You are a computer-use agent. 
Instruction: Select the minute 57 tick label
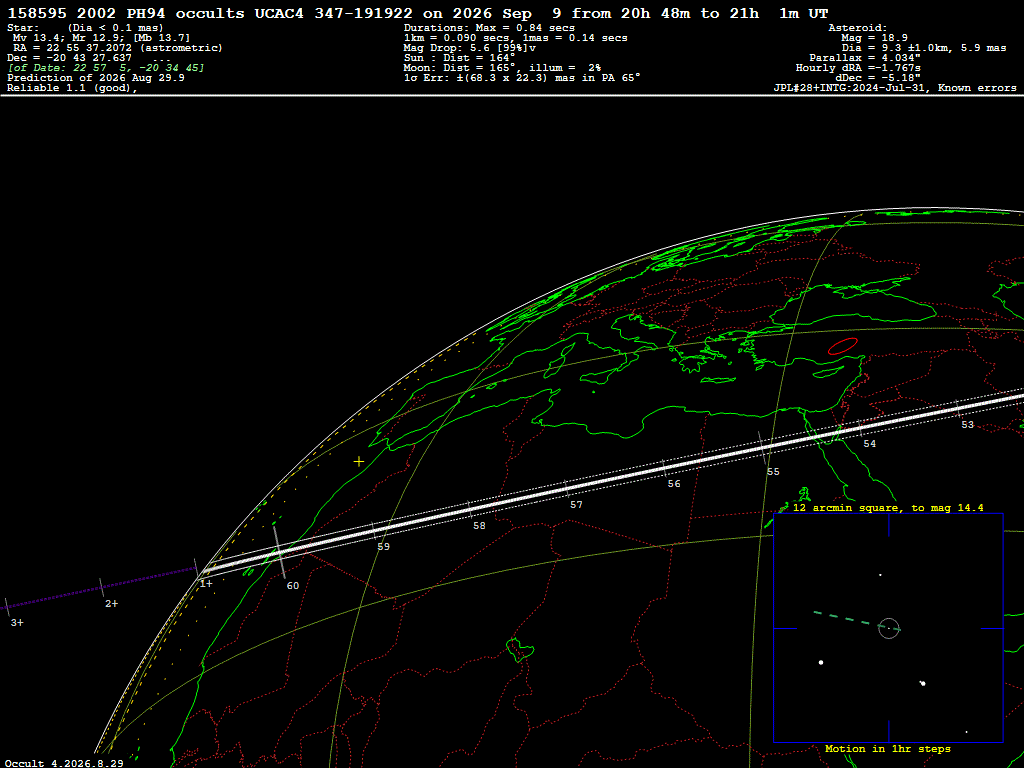576,505
